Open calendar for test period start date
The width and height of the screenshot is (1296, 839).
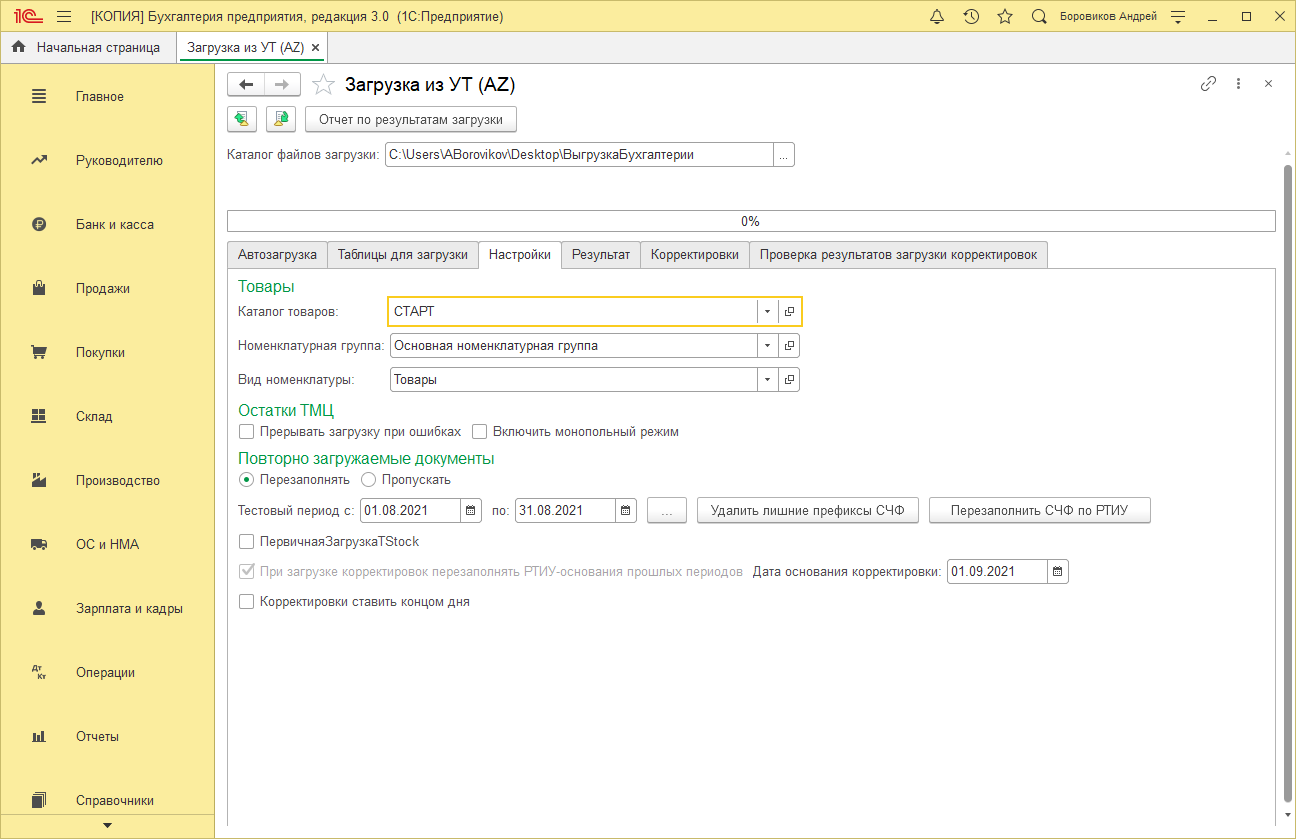[471, 511]
